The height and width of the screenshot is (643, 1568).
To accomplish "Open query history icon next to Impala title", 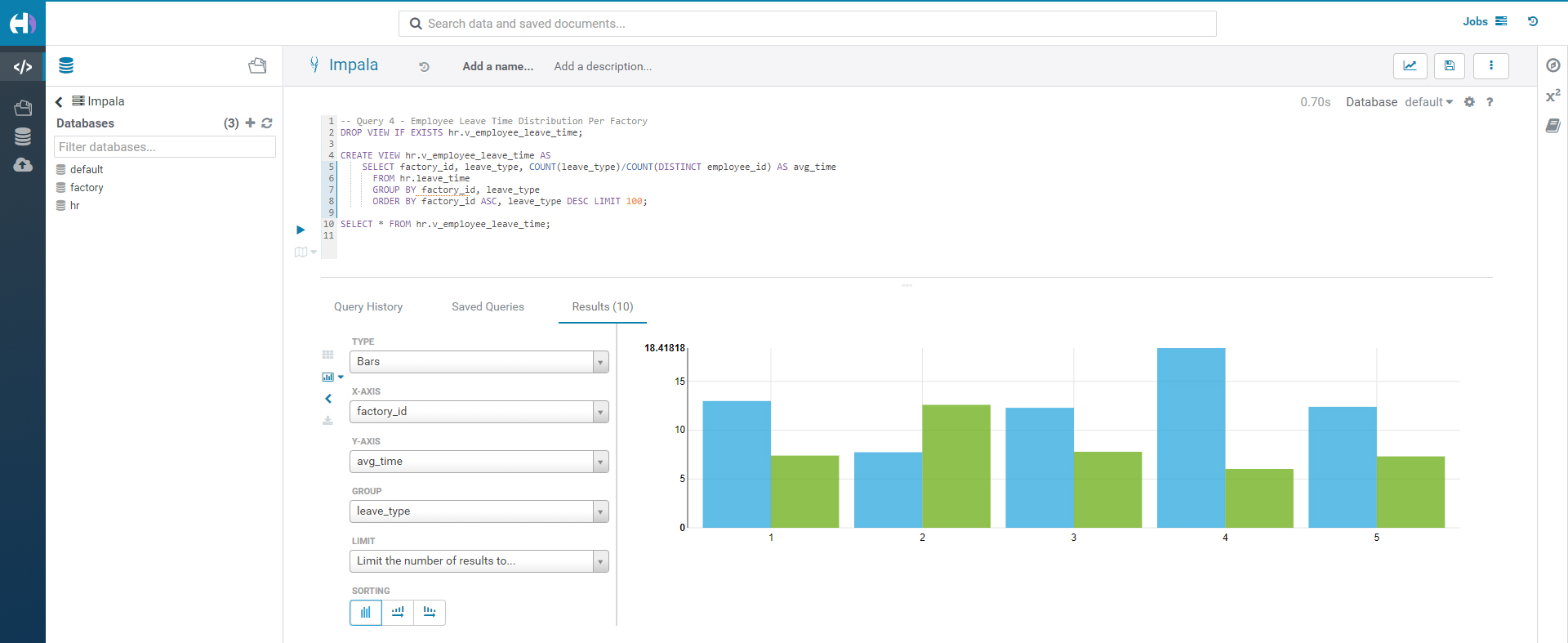I will [x=424, y=67].
